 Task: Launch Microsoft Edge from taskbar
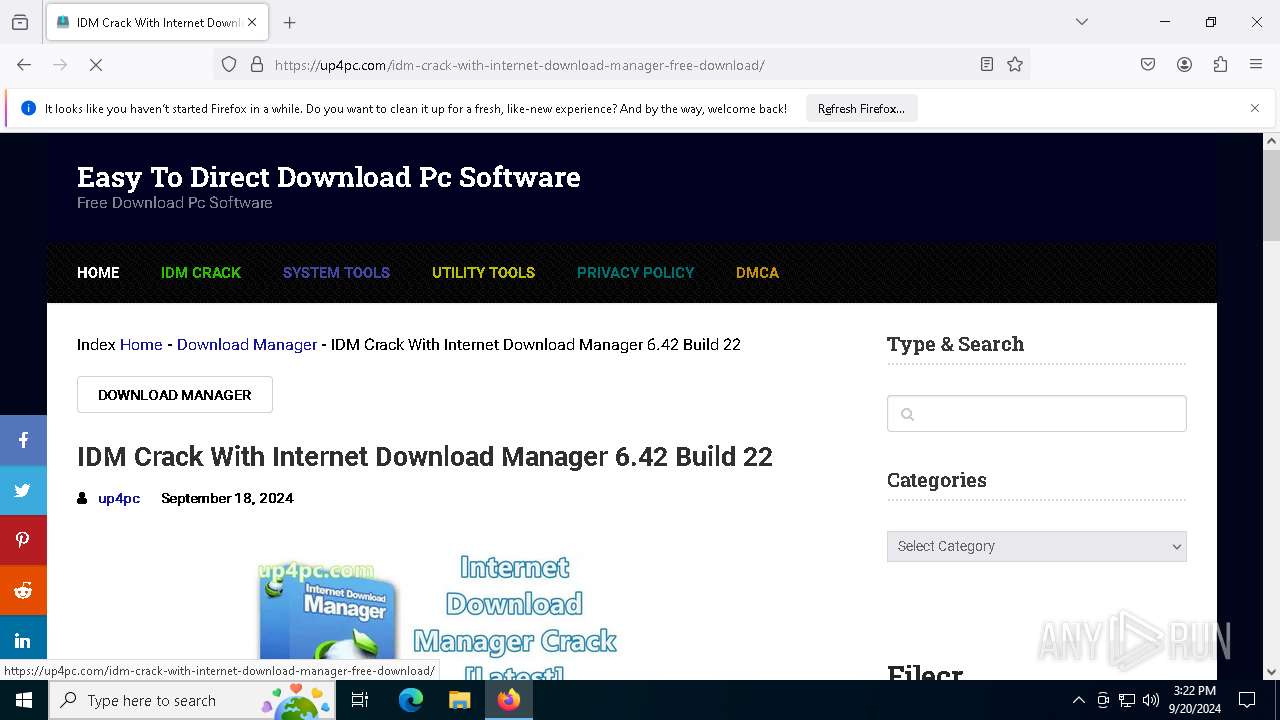click(410, 700)
